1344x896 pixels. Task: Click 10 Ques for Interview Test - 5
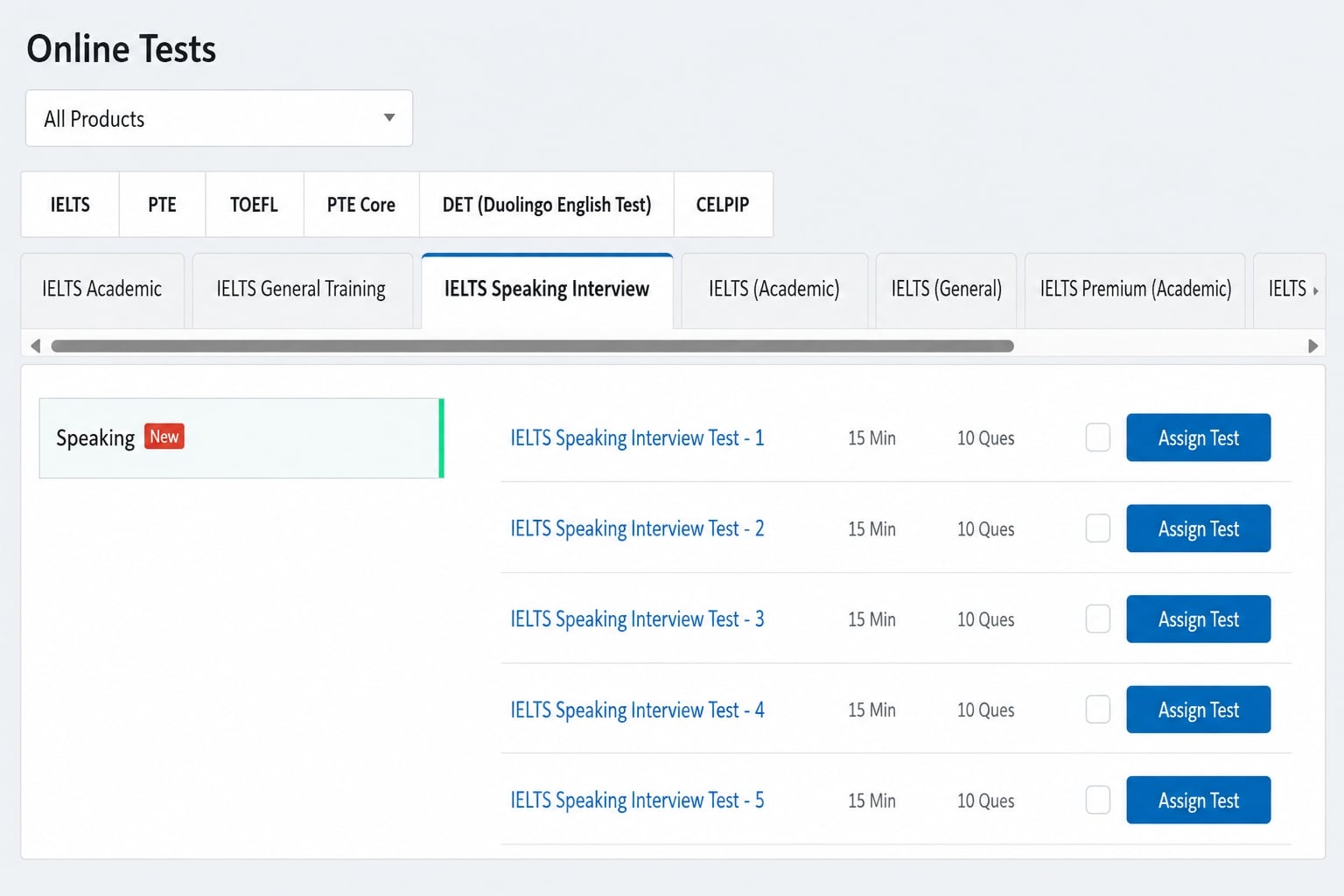click(x=985, y=801)
